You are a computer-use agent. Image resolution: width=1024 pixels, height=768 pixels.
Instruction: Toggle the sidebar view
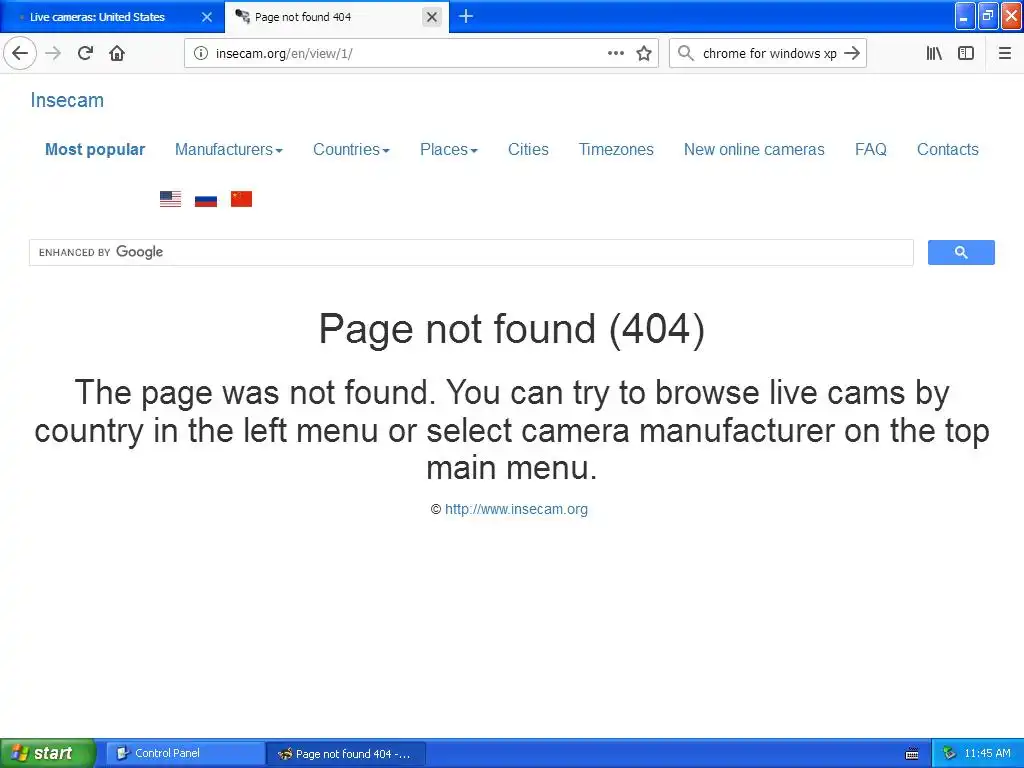click(x=966, y=53)
